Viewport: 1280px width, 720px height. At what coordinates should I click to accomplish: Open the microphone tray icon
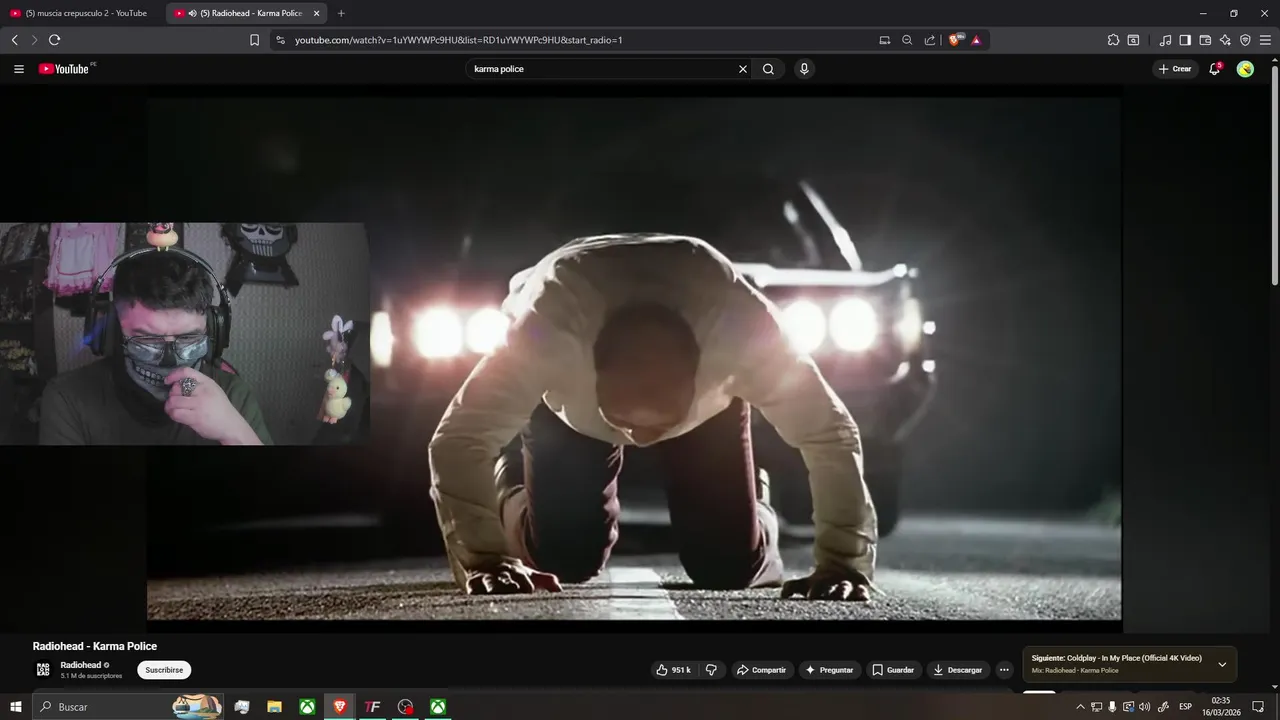tap(1112, 707)
